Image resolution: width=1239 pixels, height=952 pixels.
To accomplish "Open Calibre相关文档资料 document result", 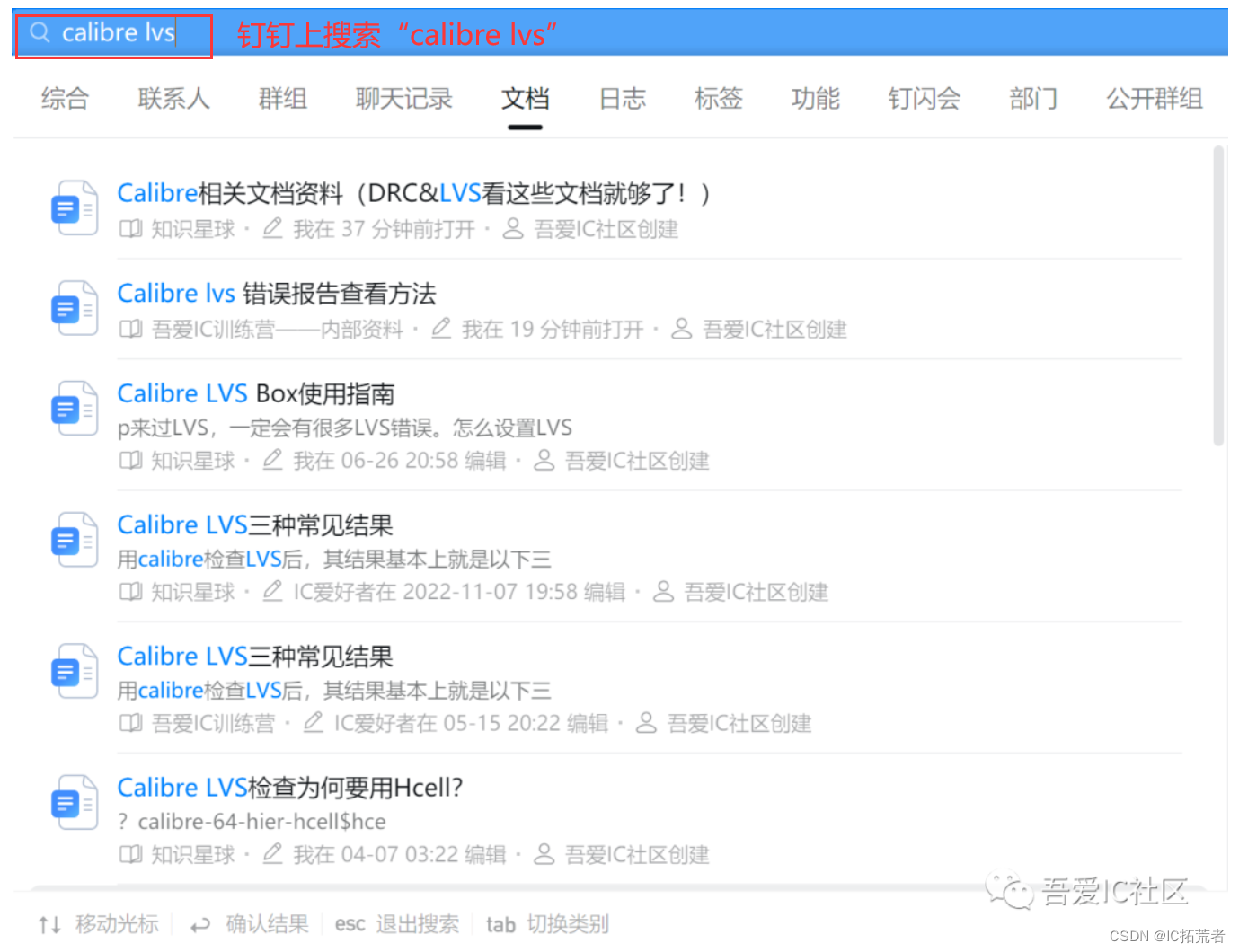I will pyautogui.click(x=414, y=193).
